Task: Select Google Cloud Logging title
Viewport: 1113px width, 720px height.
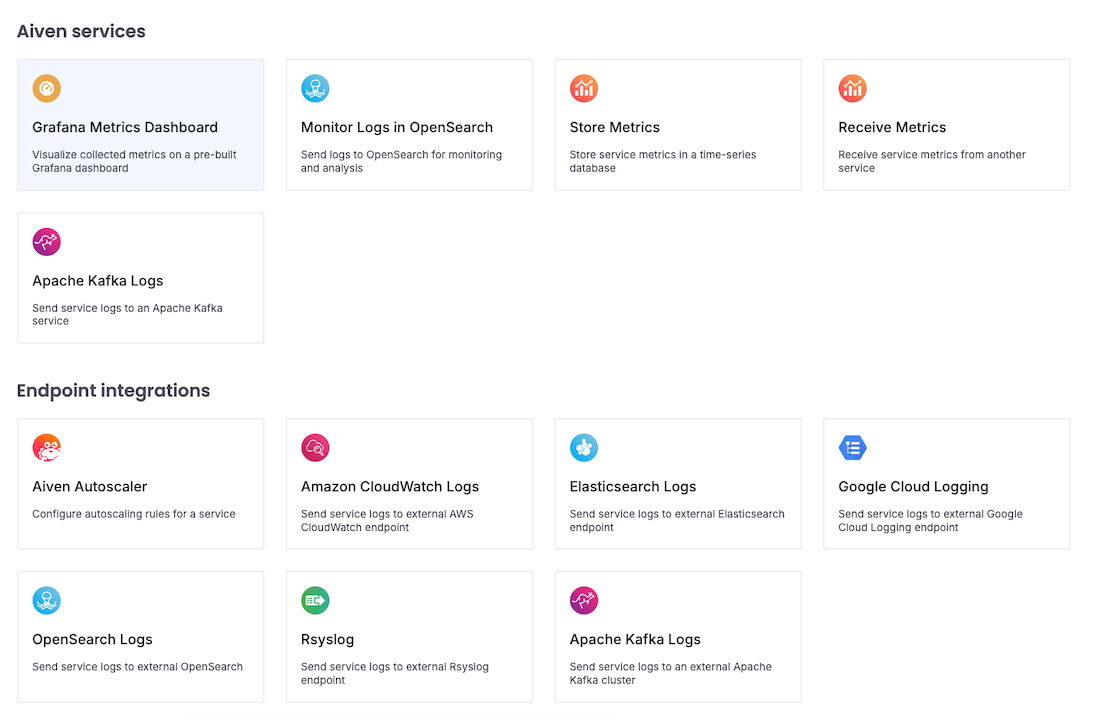Action: 914,486
